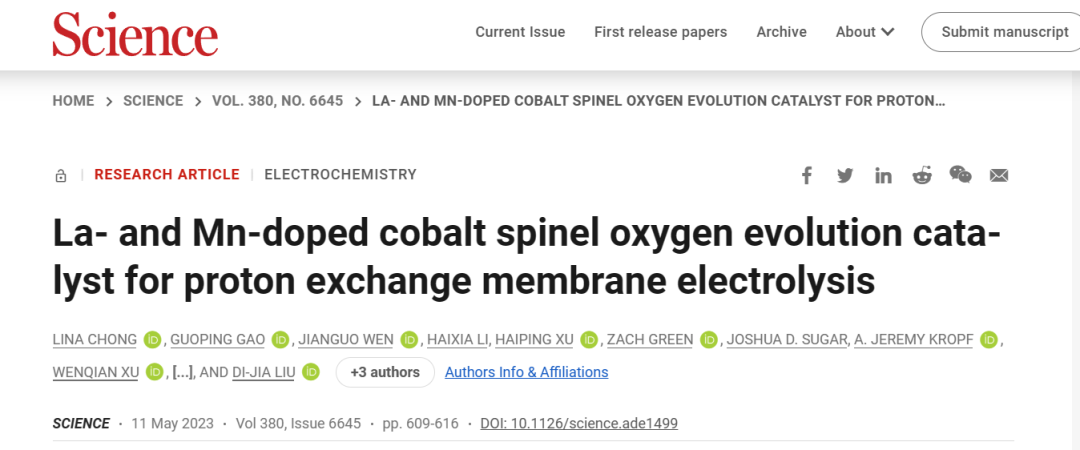This screenshot has width=1080, height=450.
Task: Open the Current Issue menu item
Action: (520, 32)
